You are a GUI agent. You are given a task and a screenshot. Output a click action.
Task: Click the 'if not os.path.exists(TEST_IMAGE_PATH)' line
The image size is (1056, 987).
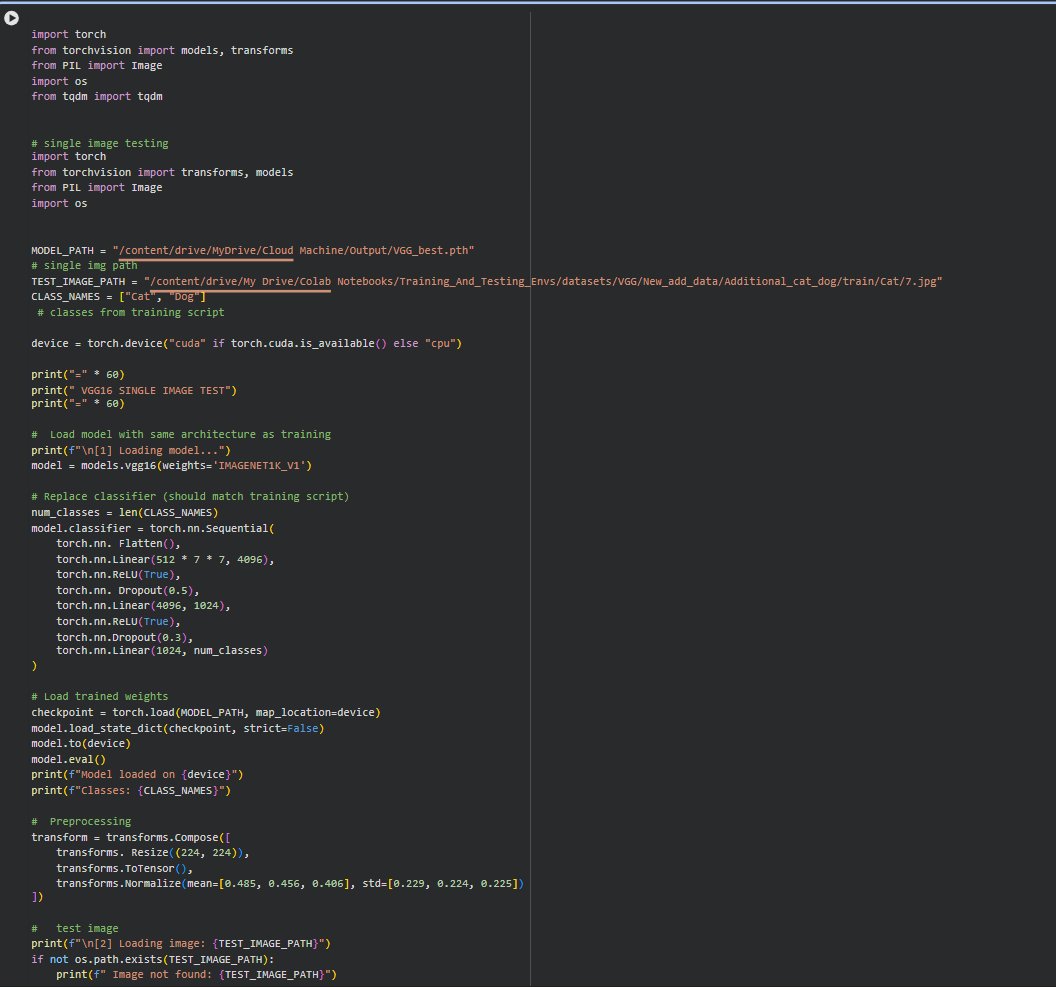(153, 959)
